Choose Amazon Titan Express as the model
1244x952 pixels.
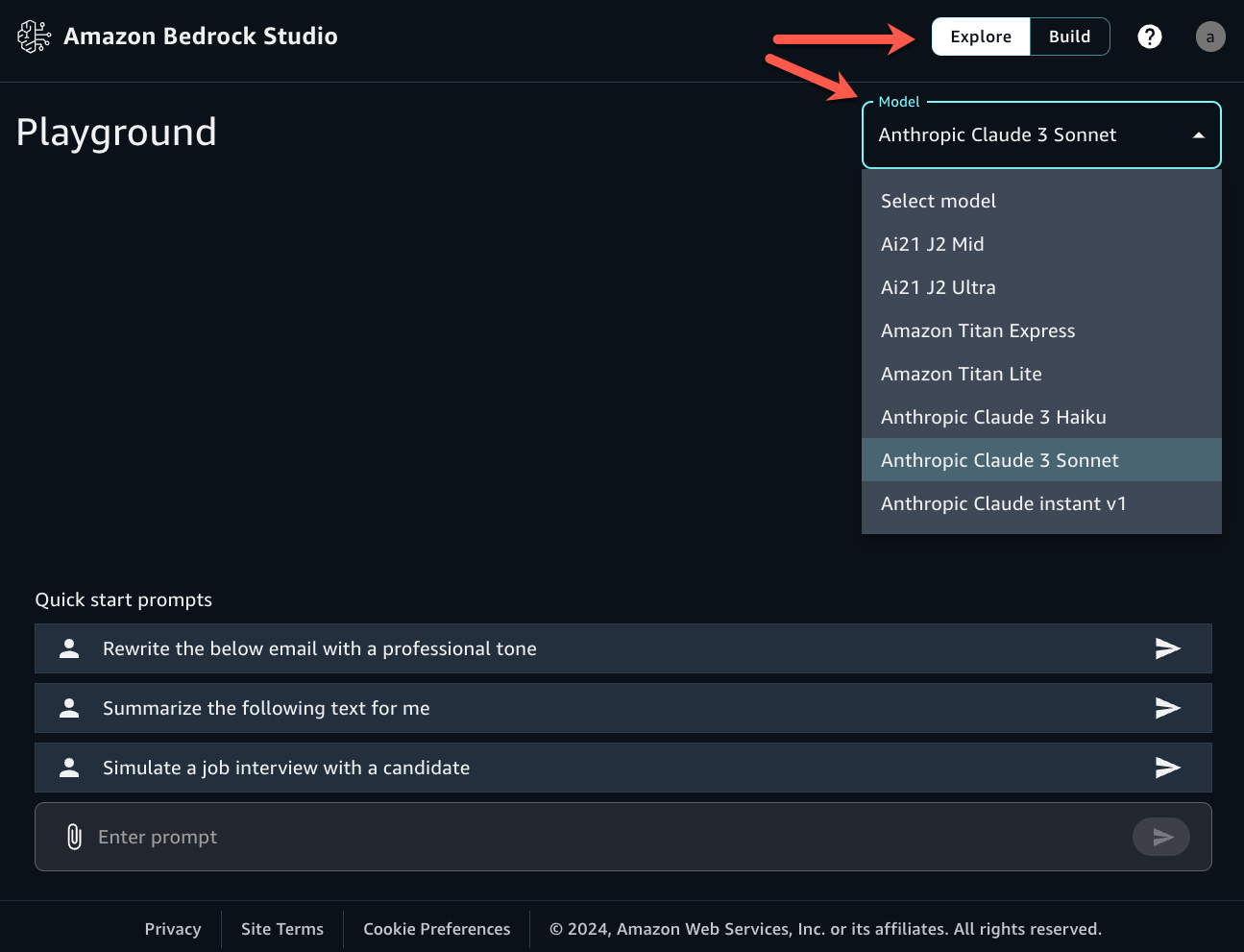[978, 330]
